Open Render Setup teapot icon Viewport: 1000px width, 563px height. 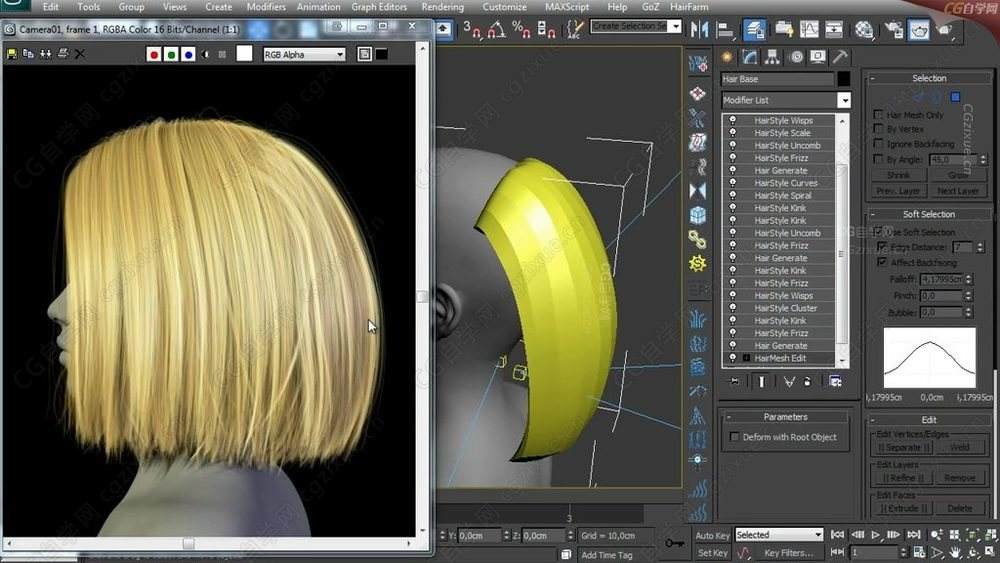point(894,29)
